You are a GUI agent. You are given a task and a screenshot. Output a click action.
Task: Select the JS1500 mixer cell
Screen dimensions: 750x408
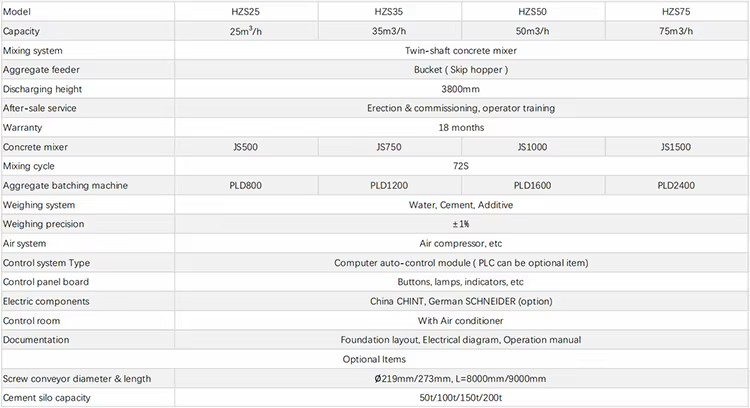click(x=676, y=147)
